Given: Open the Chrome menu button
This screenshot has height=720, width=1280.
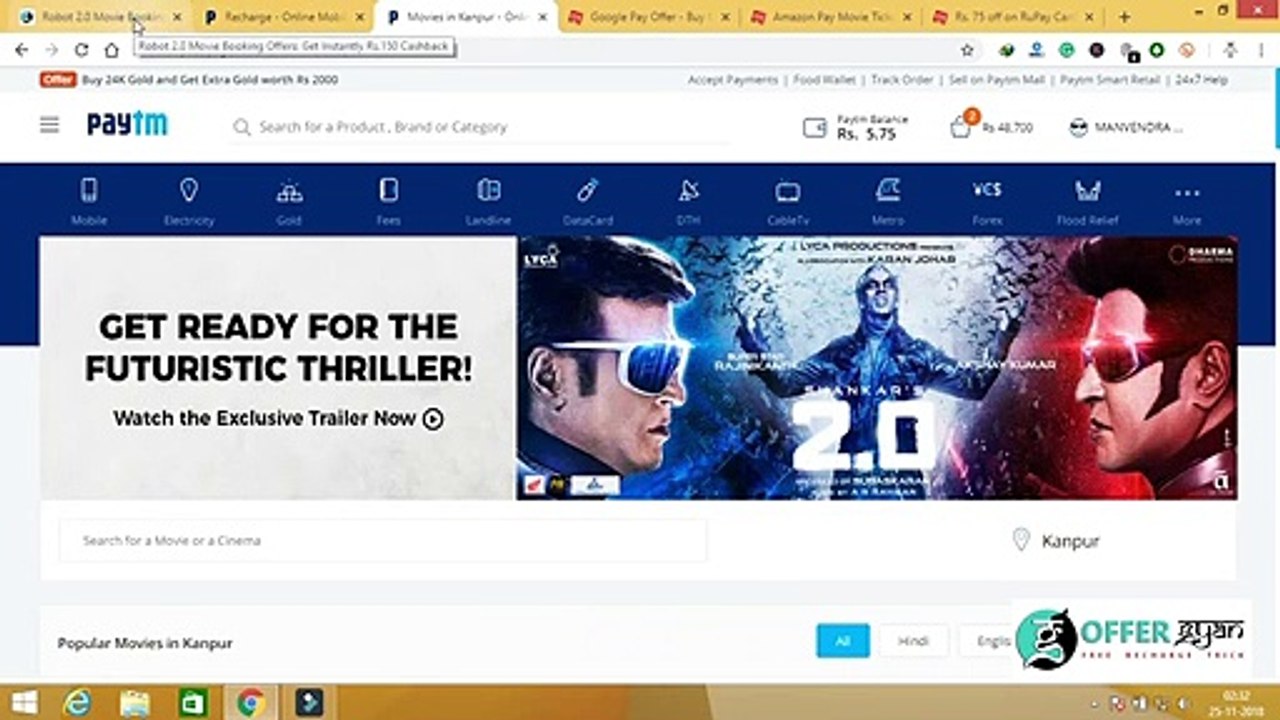Looking at the screenshot, I should click(x=1260, y=50).
